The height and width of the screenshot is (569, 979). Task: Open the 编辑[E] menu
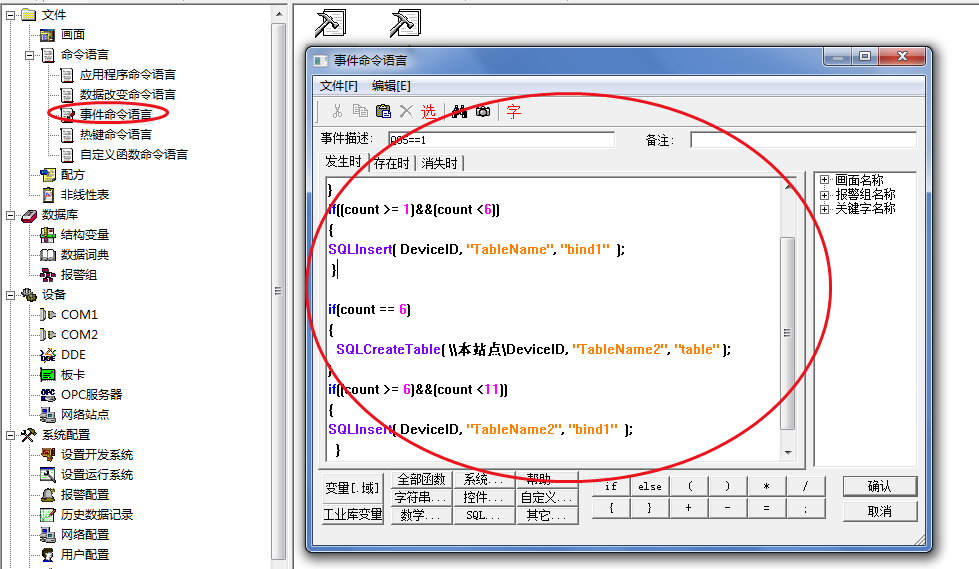click(391, 86)
